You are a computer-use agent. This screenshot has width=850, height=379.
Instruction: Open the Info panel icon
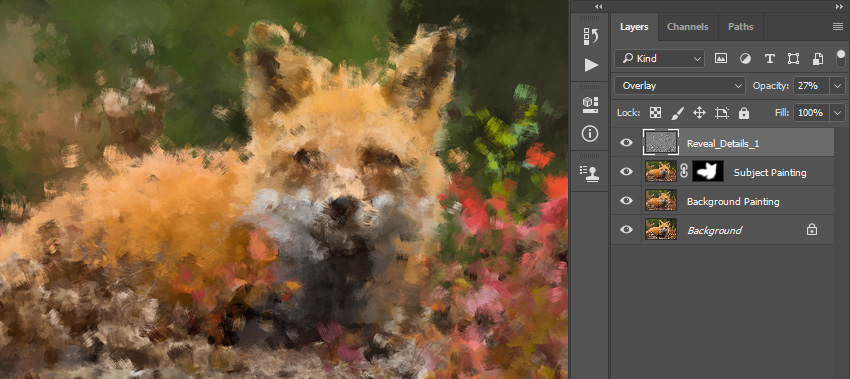590,133
